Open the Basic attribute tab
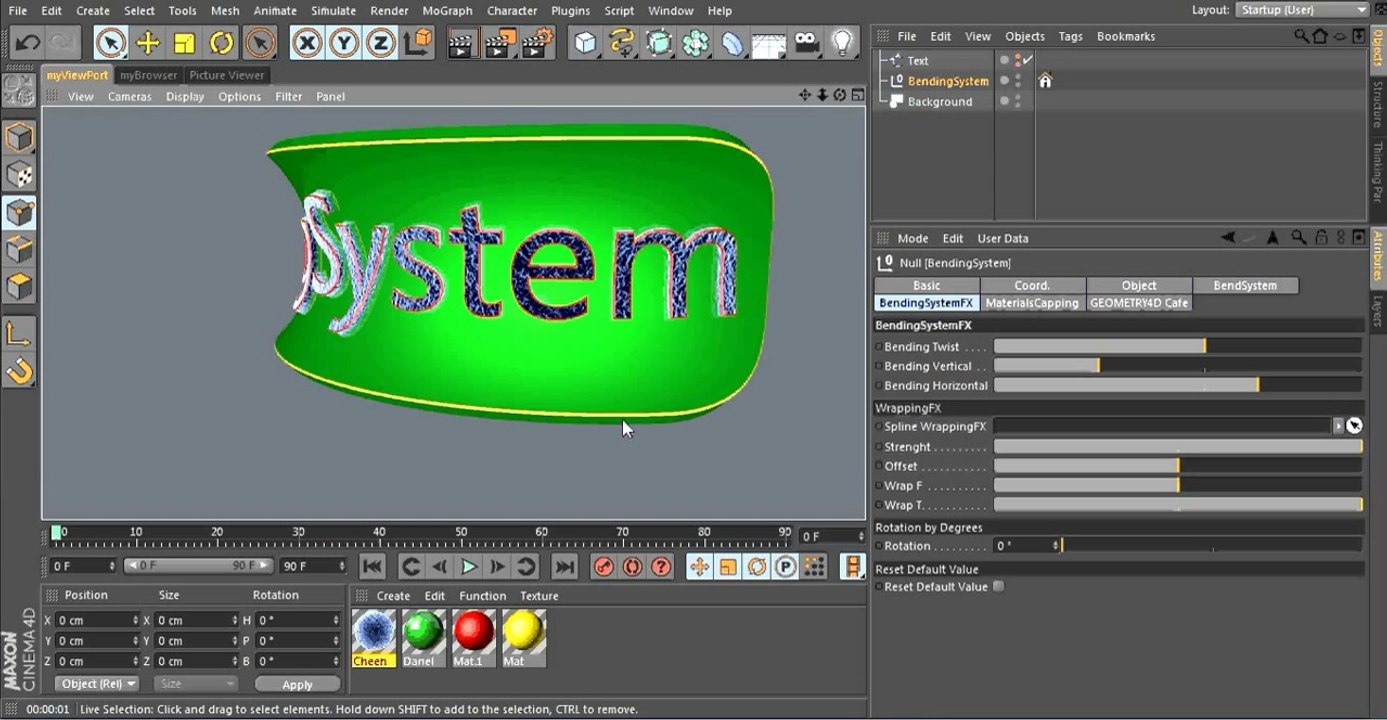This screenshot has width=1387, height=720. click(x=927, y=285)
